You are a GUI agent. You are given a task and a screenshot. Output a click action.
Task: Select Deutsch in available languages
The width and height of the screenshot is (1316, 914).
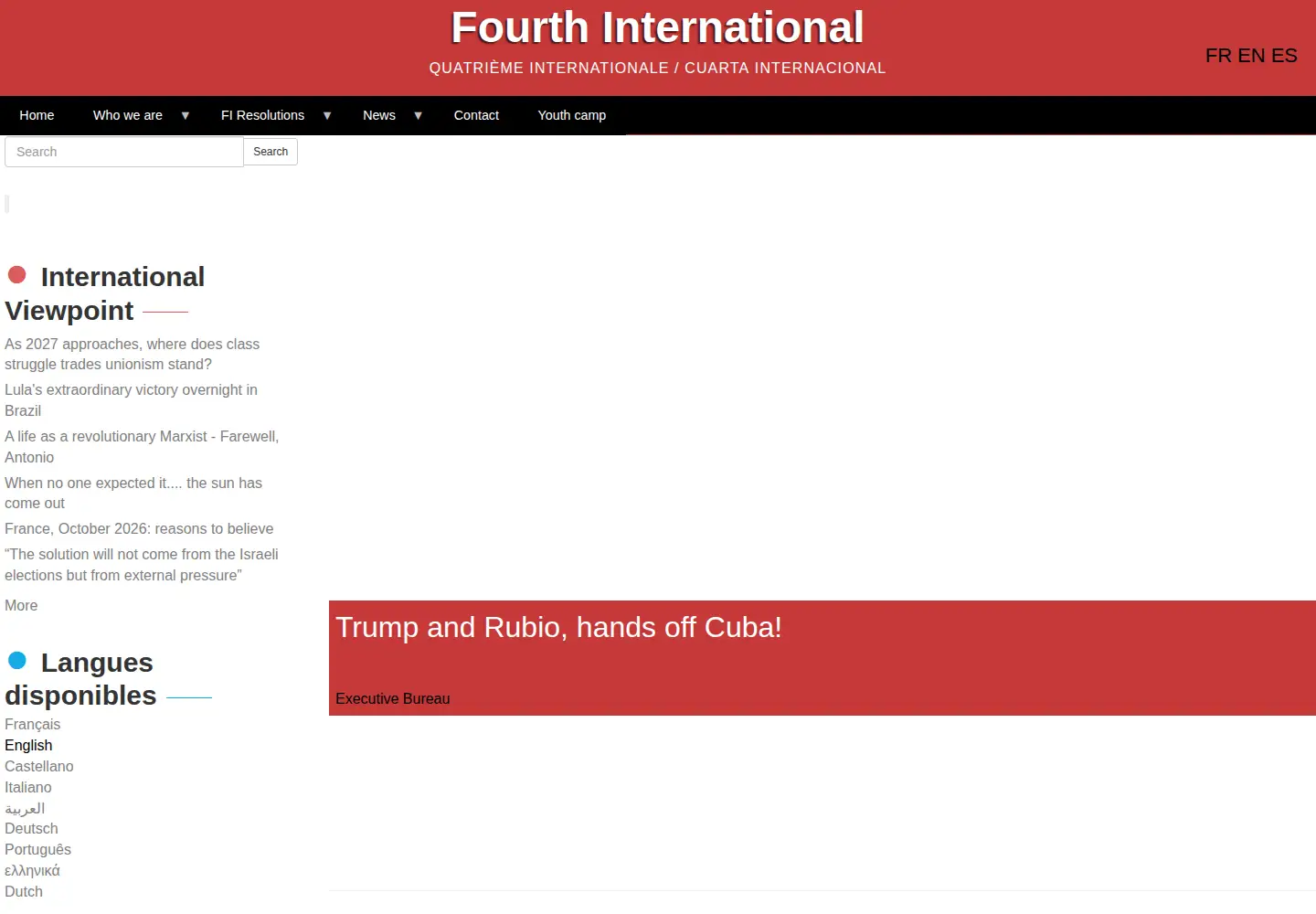[31, 828]
